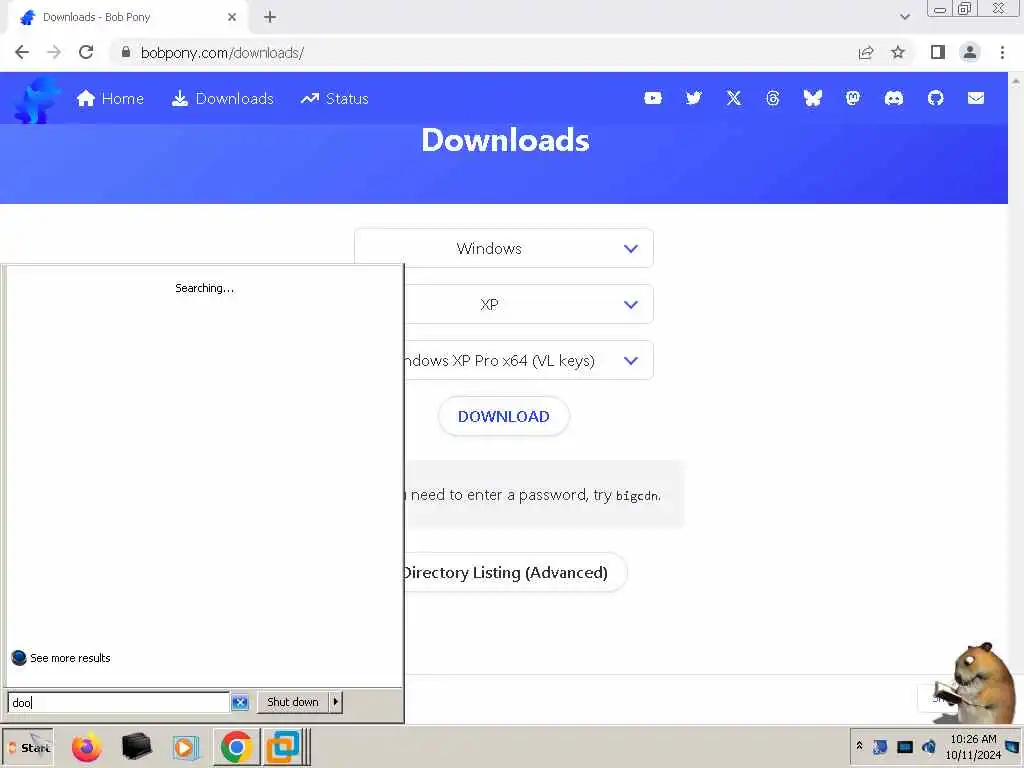Click the taskbar clock showing 10:26 AM
This screenshot has height=768, width=1024.
click(x=973, y=747)
